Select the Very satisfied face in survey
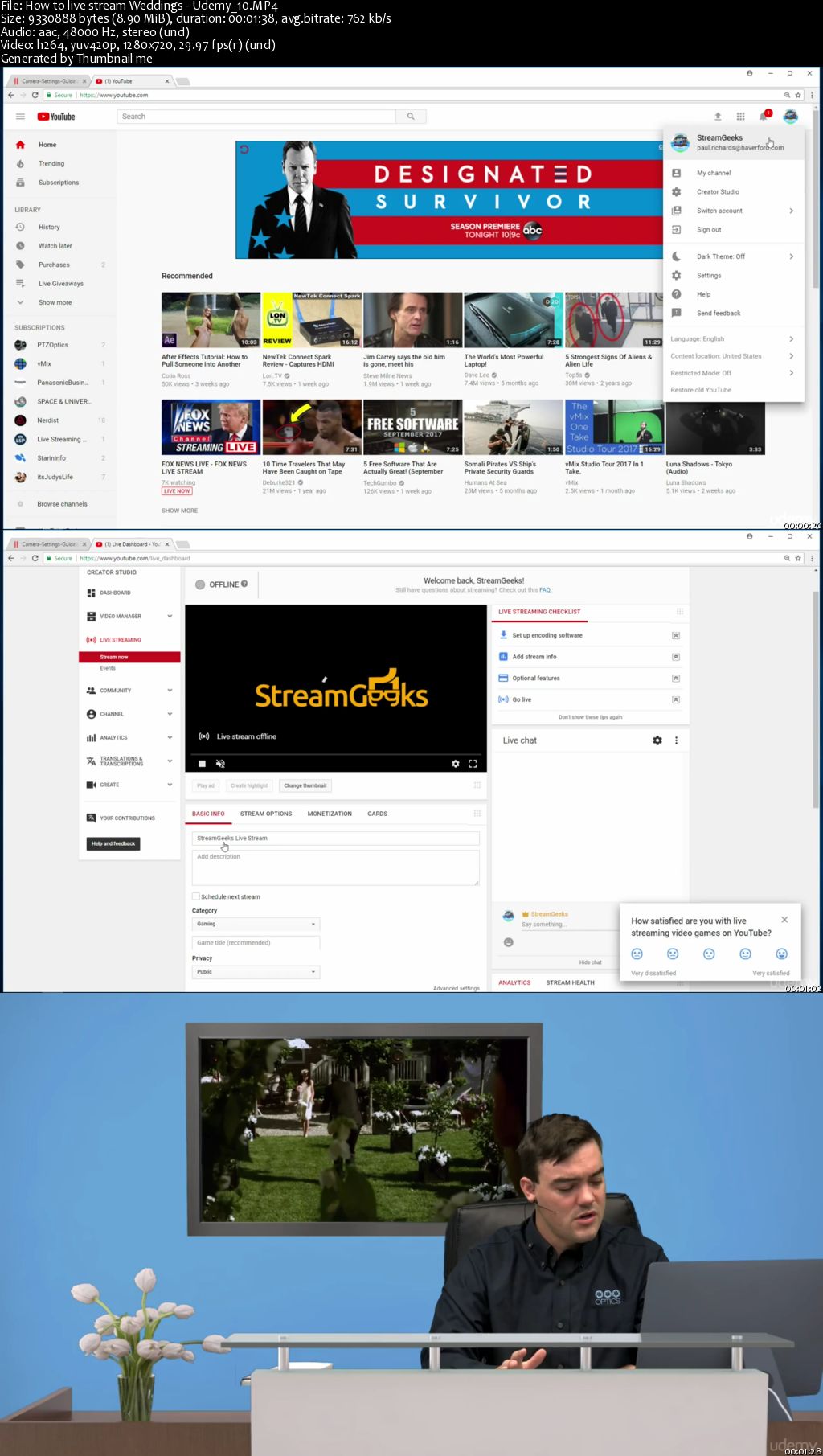Image resolution: width=823 pixels, height=1456 pixels. [x=781, y=954]
